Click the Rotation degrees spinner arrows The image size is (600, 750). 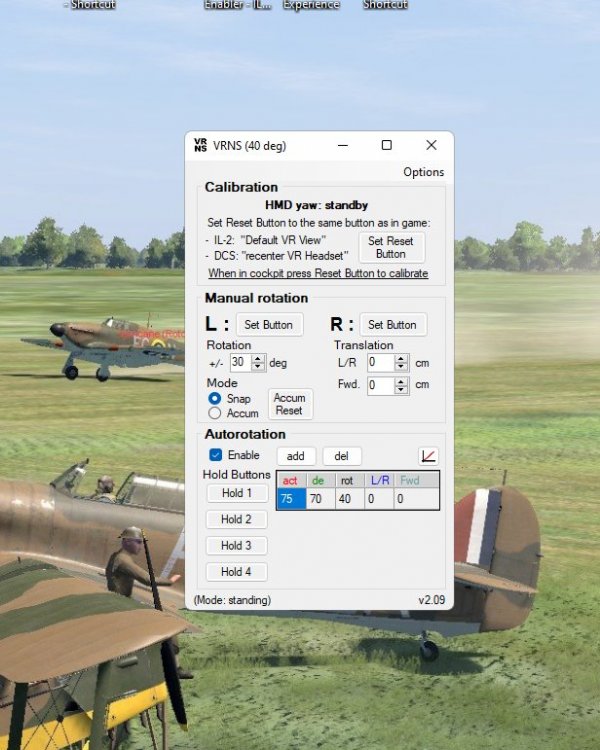pos(258,363)
